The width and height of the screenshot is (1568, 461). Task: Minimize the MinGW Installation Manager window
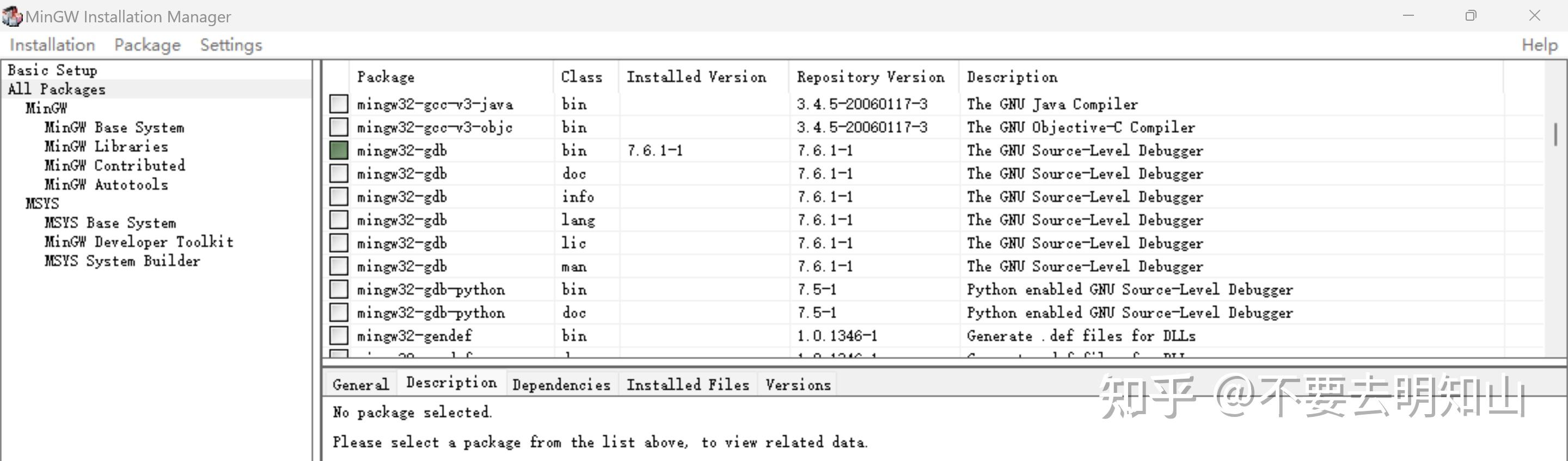(x=1408, y=15)
